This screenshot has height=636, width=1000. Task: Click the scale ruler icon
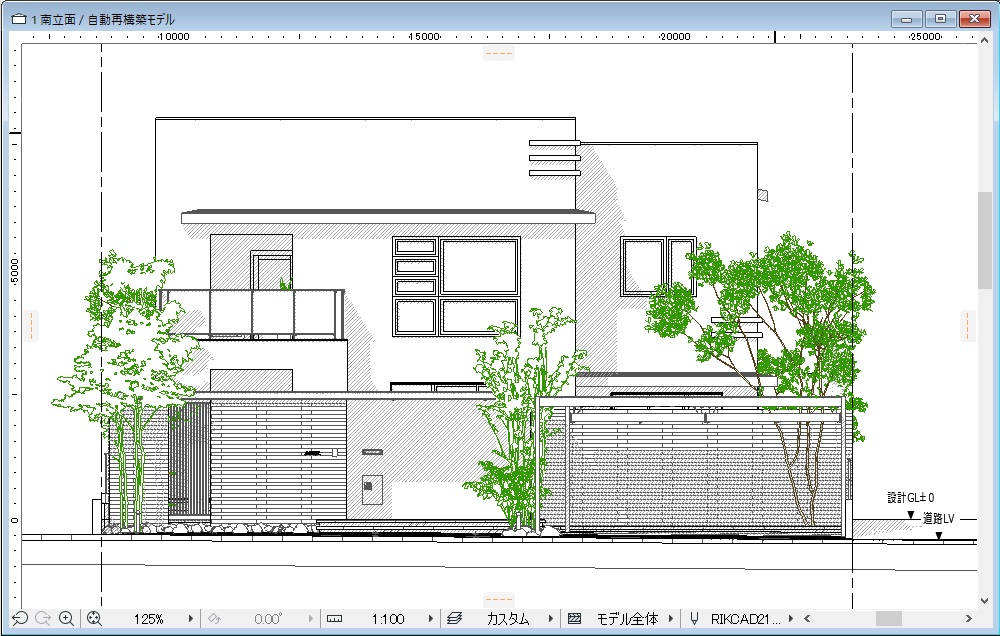tap(334, 619)
